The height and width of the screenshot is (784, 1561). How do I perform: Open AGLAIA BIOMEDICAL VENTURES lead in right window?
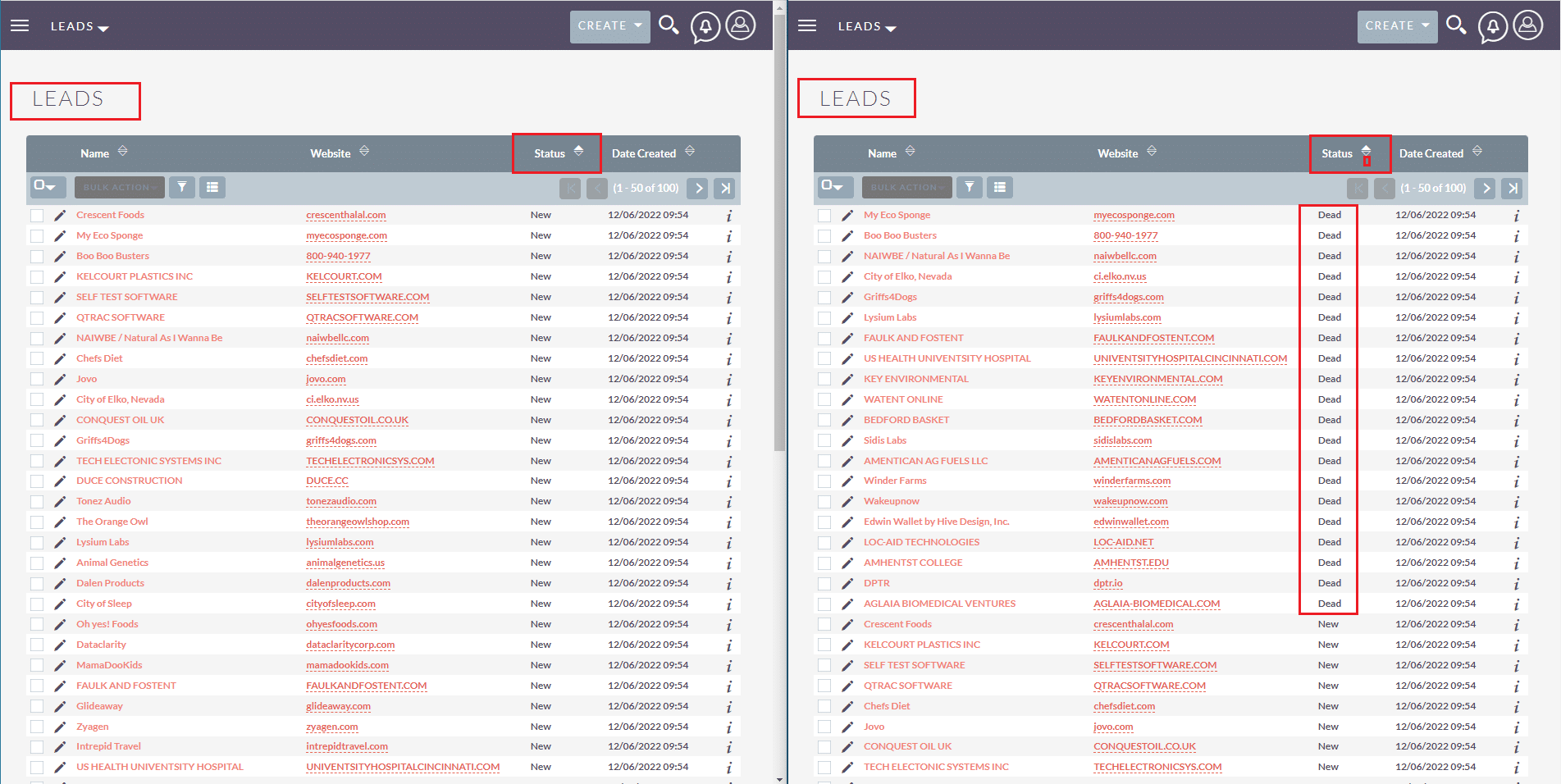pos(939,604)
